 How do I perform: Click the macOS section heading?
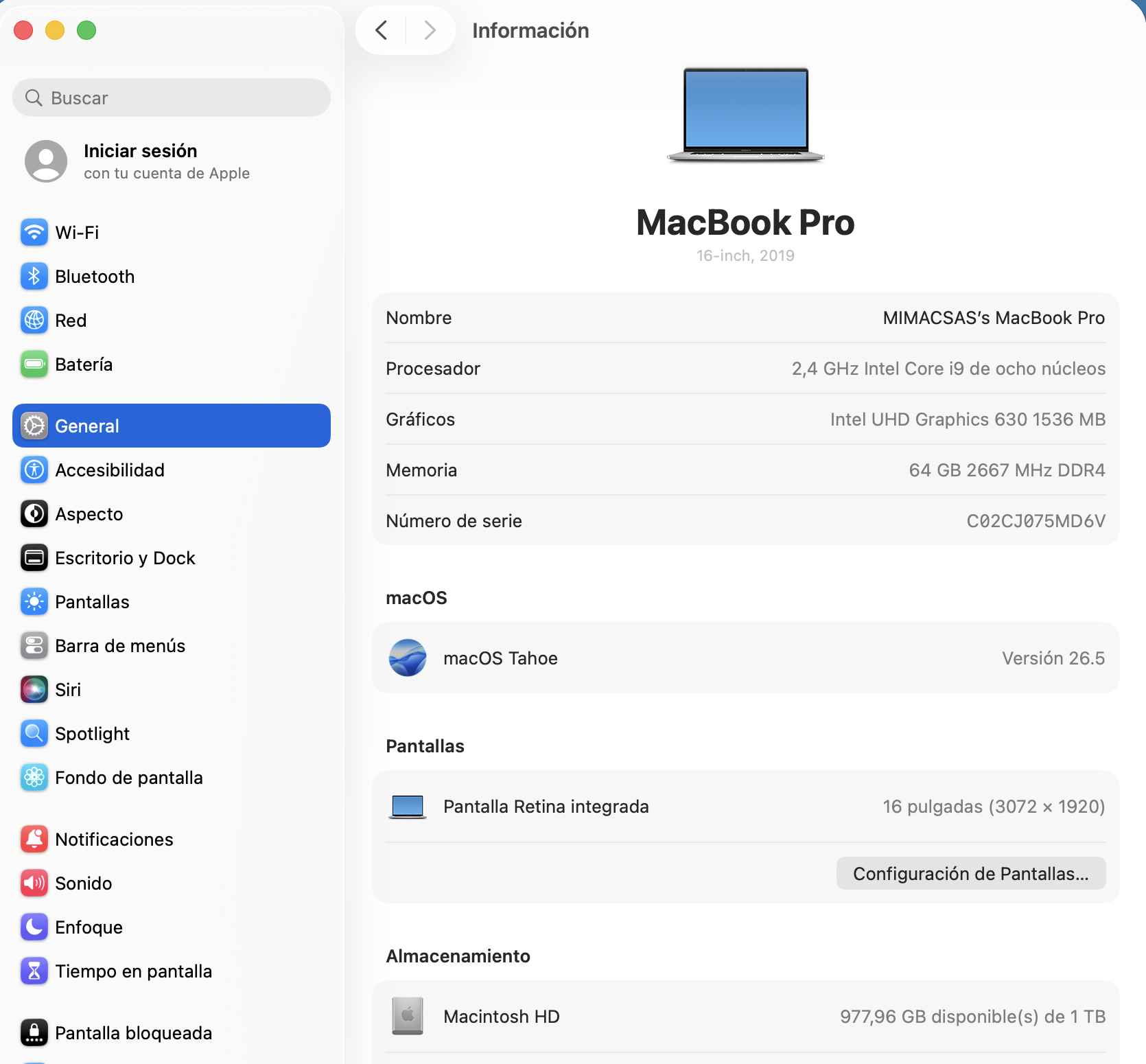(x=417, y=598)
